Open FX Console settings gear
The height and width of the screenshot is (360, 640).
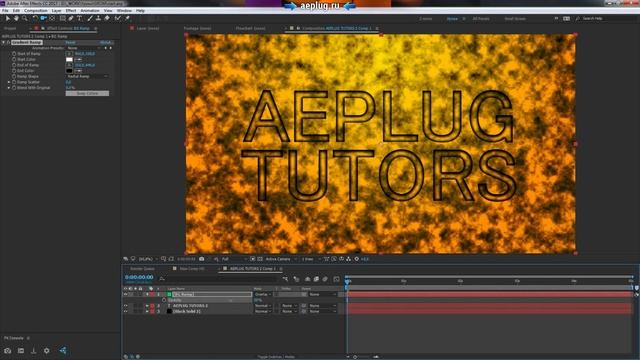tap(47, 351)
